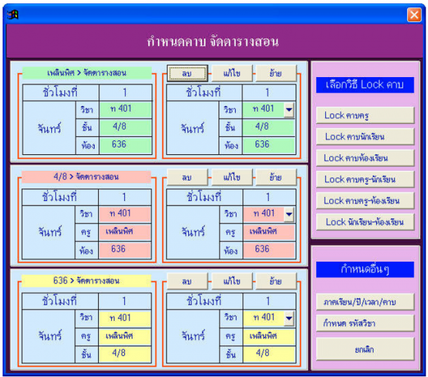
Task: Click the green heading เพลินพิศ > จัดตารางสอน
Action: pos(87,73)
